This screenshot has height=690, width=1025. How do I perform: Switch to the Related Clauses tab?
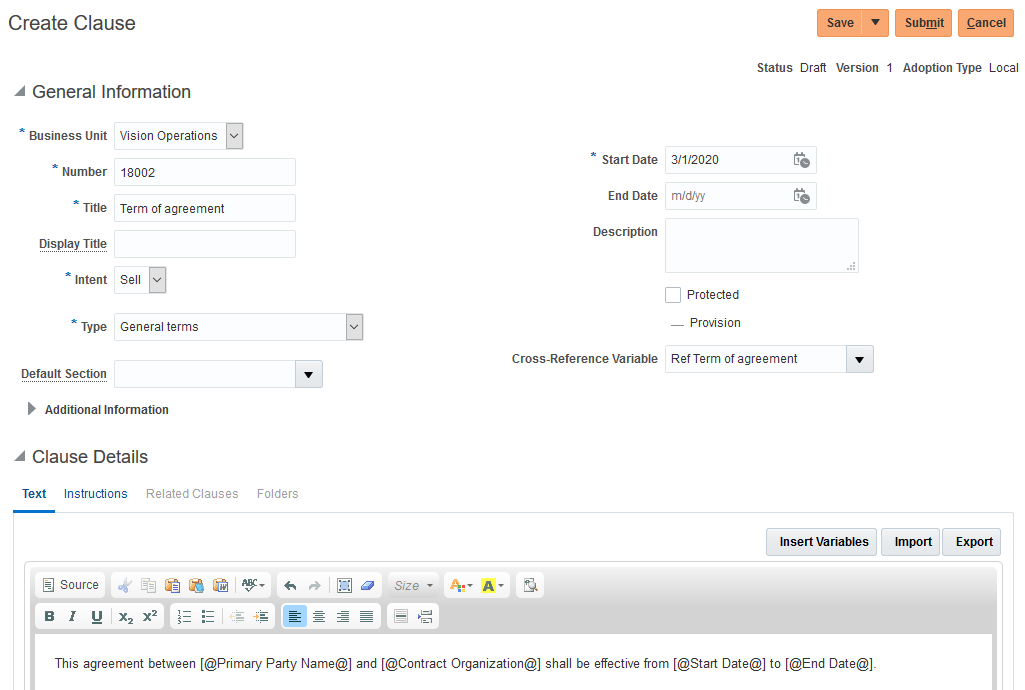click(x=192, y=494)
